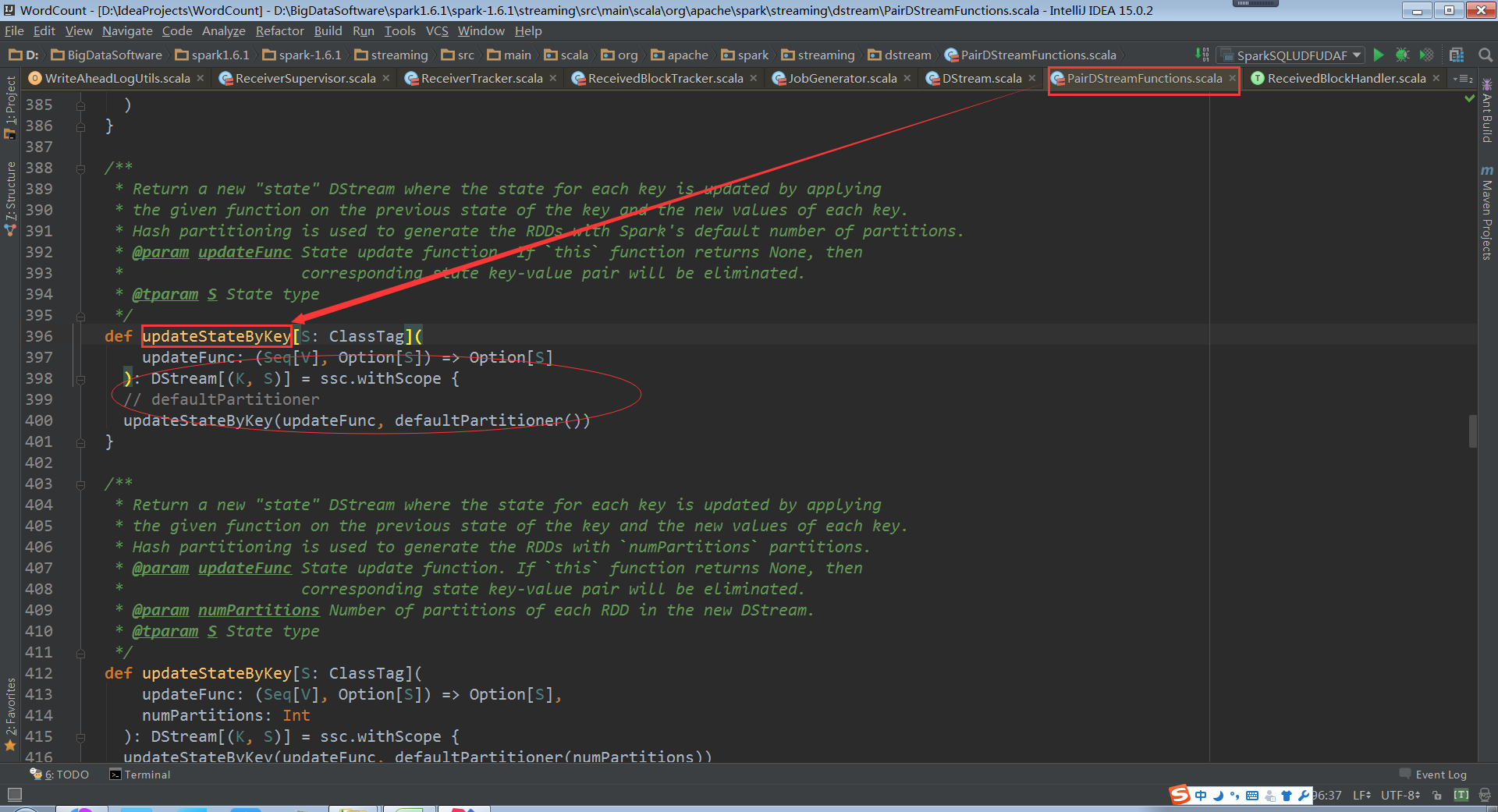
Task: Open Search Everywhere magnifier
Action: point(1486,55)
